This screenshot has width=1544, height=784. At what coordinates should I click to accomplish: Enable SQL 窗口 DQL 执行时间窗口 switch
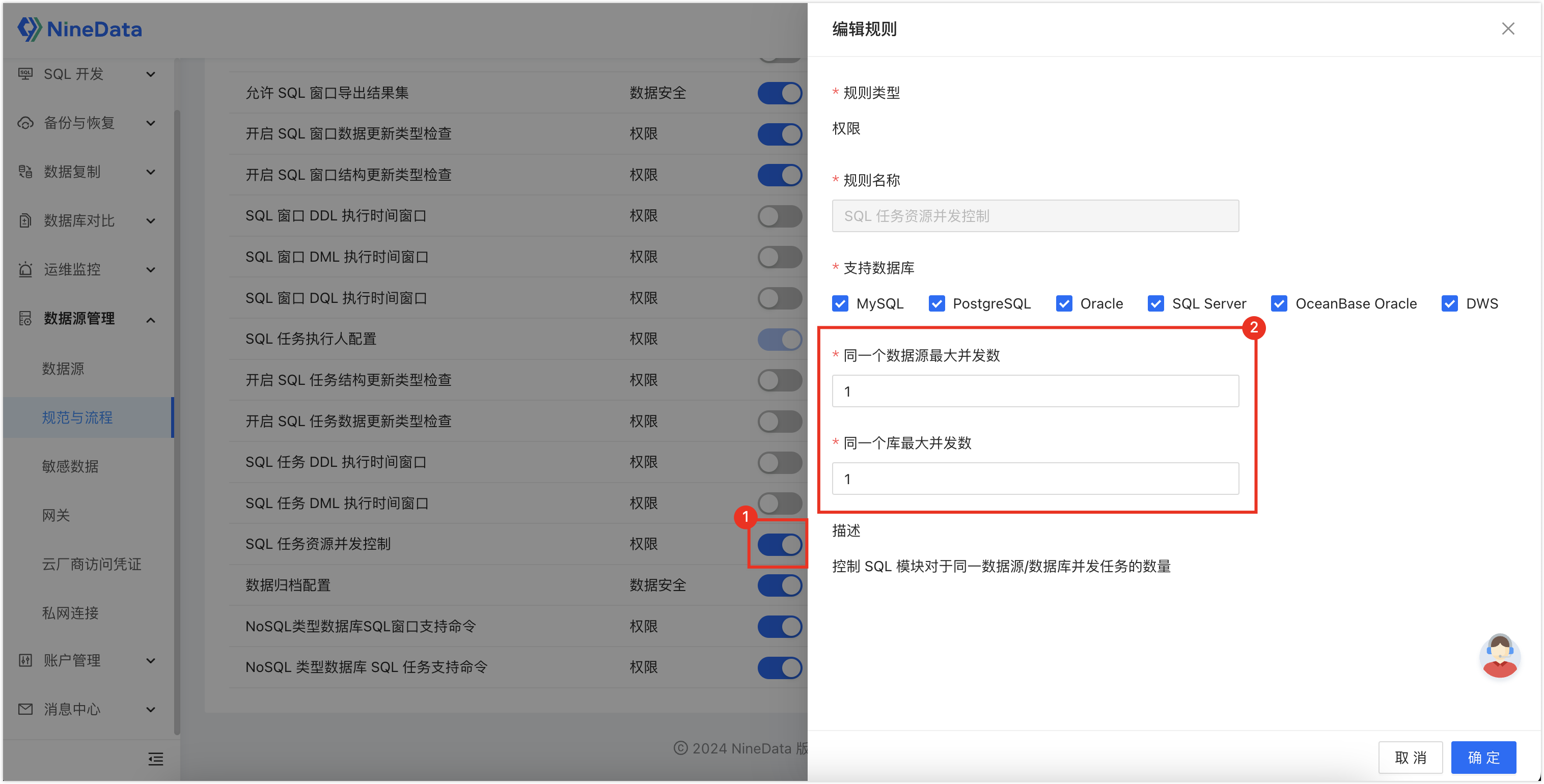780,298
